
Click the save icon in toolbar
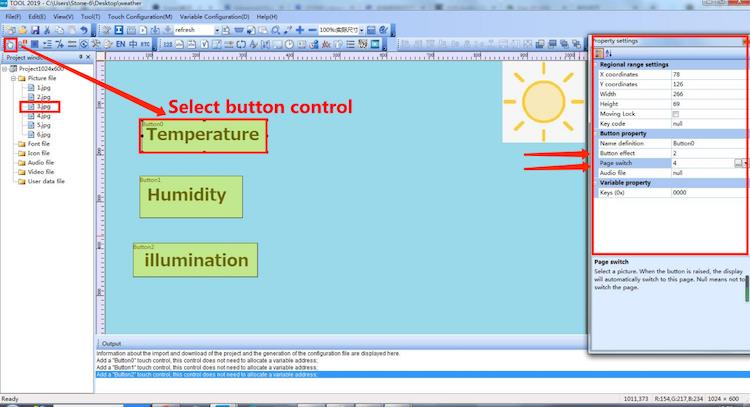35,30
